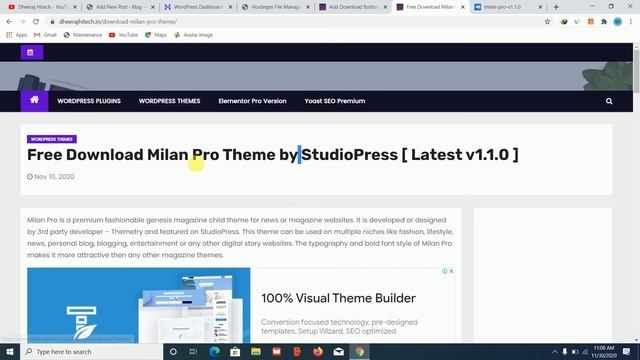Screen dimensions: 640x360
Task: Open a new browser tab
Action: [x=556, y=7]
